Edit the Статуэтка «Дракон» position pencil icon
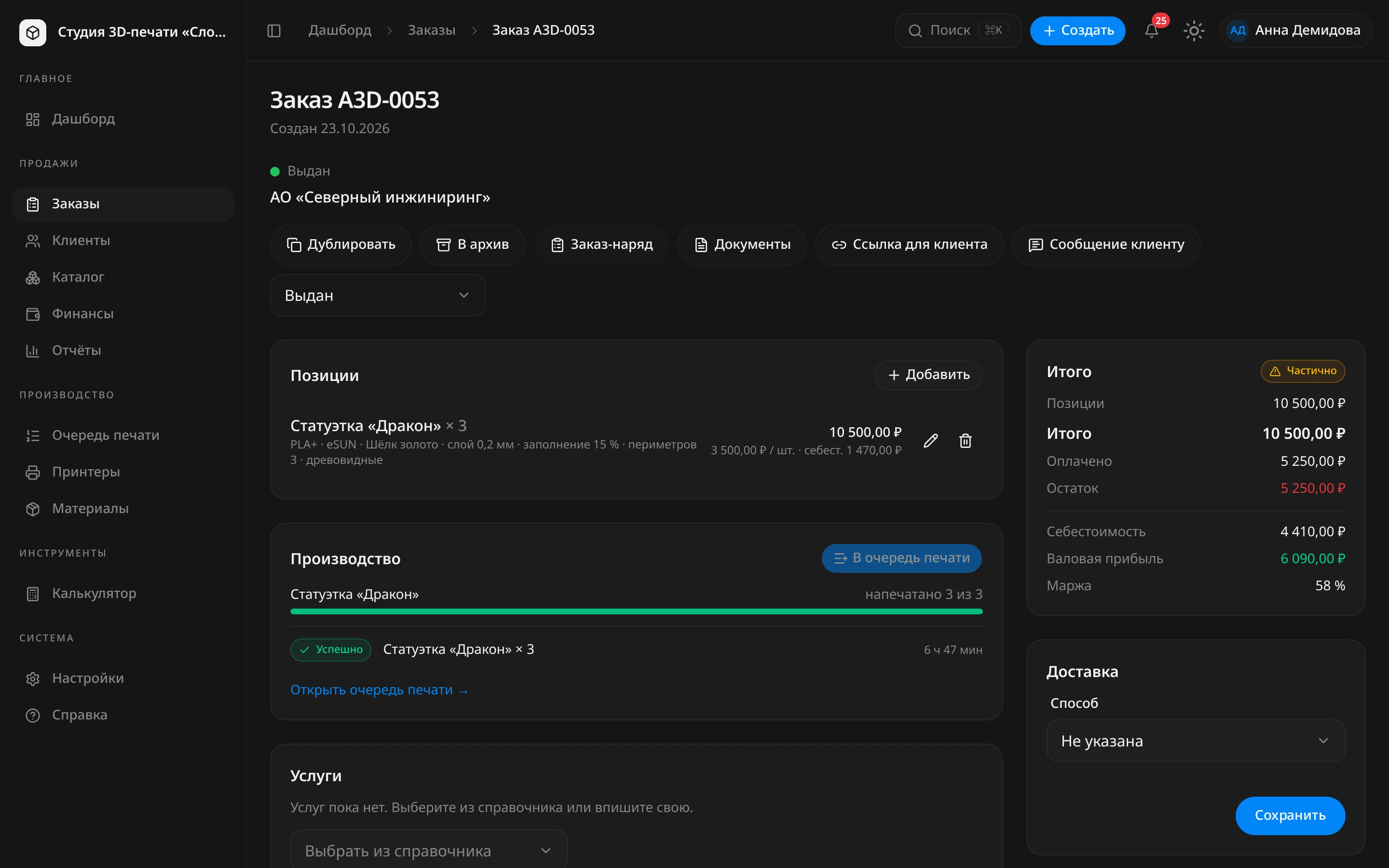The width and height of the screenshot is (1389, 868). 930,441
